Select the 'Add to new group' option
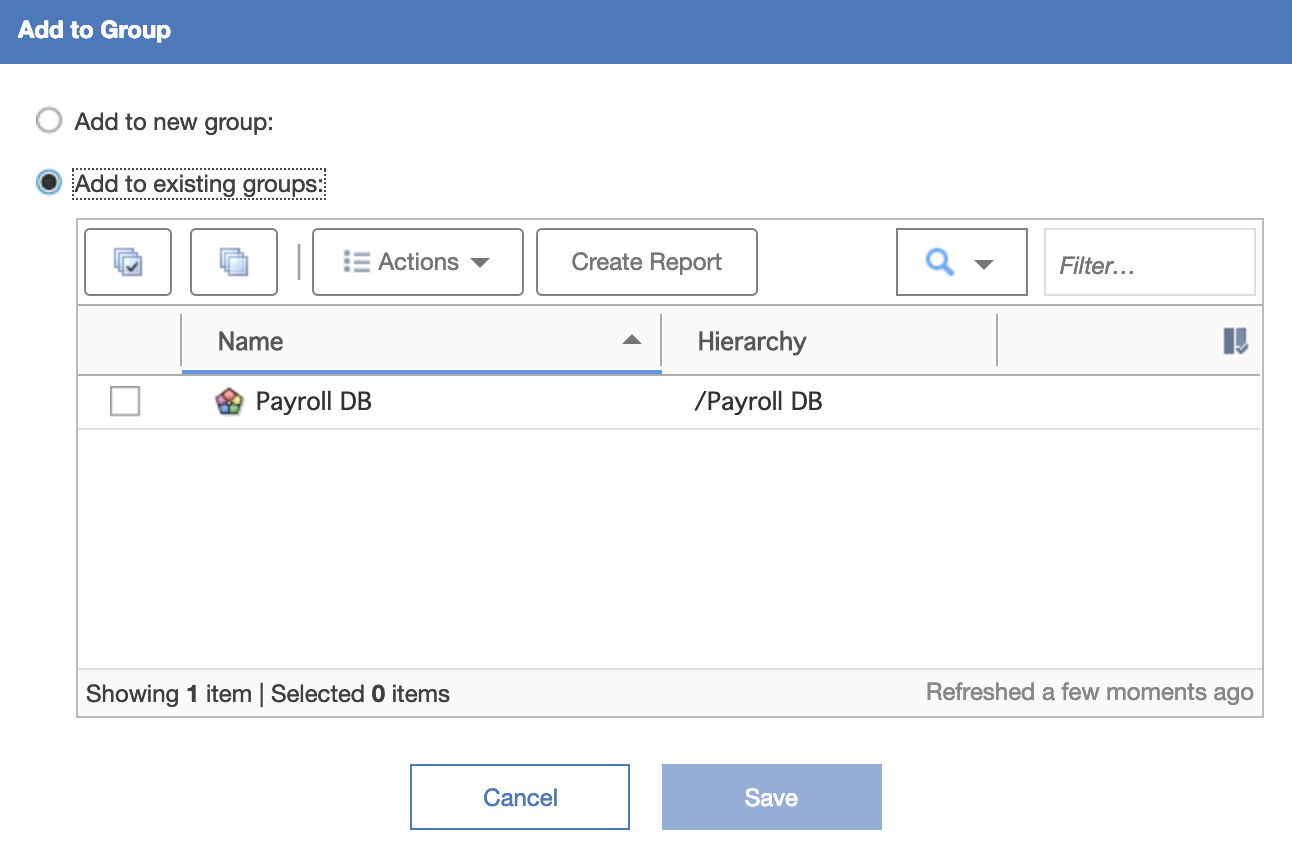This screenshot has height=848, width=1292. click(x=48, y=119)
